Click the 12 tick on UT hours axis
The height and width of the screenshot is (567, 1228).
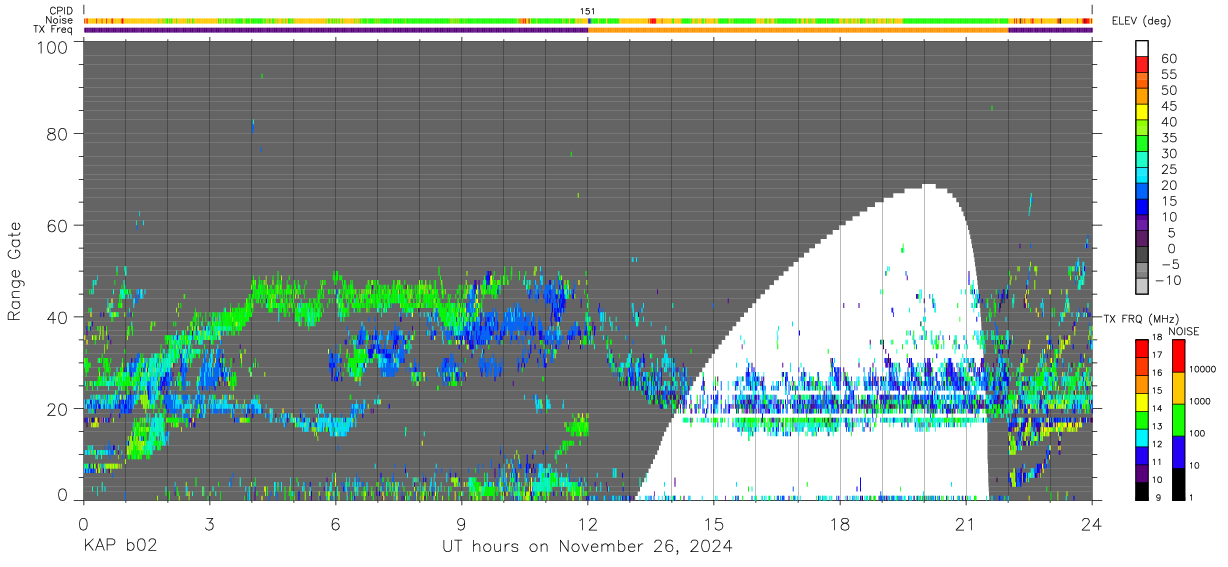[x=588, y=523]
